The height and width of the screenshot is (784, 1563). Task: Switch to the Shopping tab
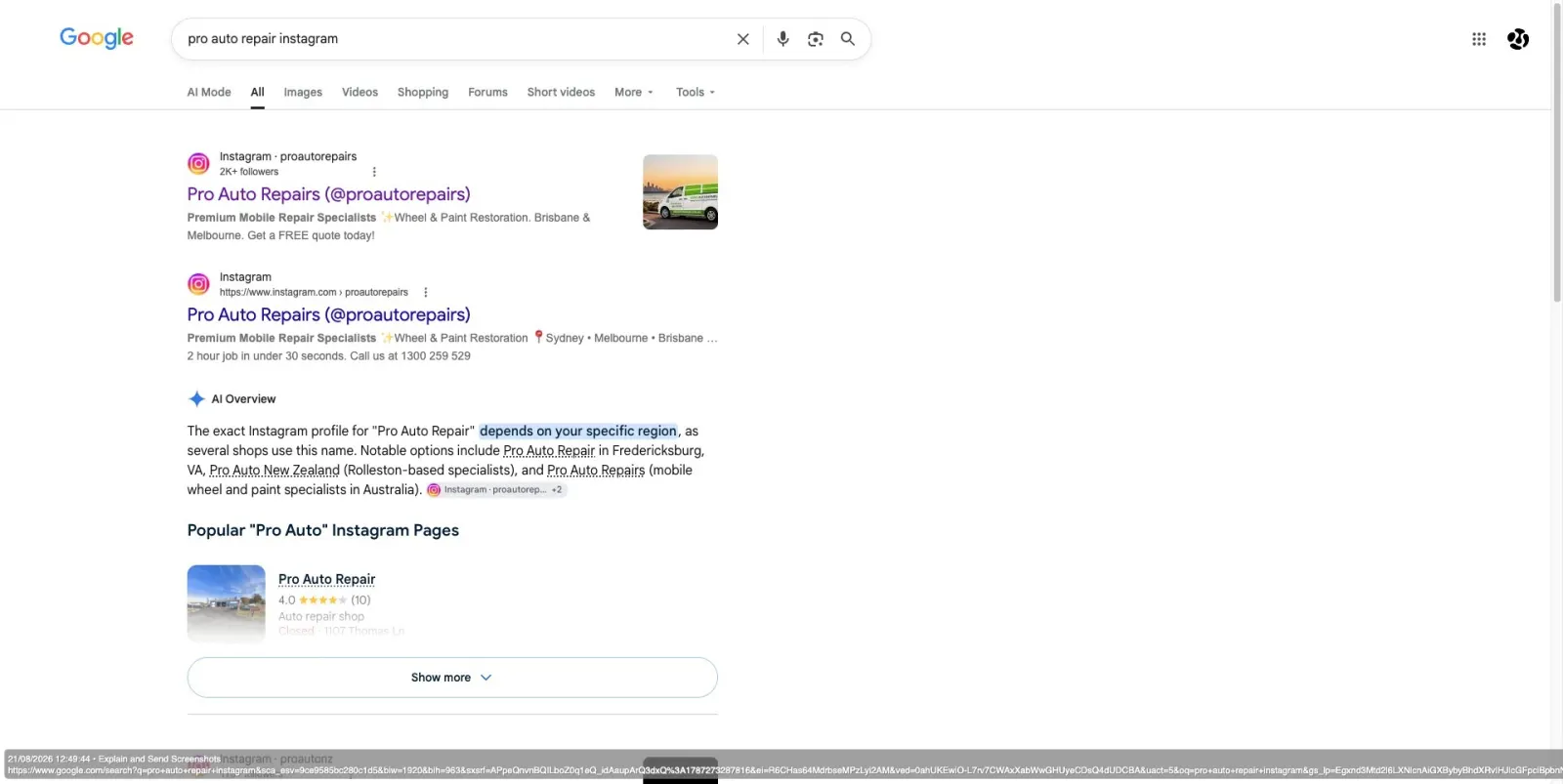click(423, 92)
